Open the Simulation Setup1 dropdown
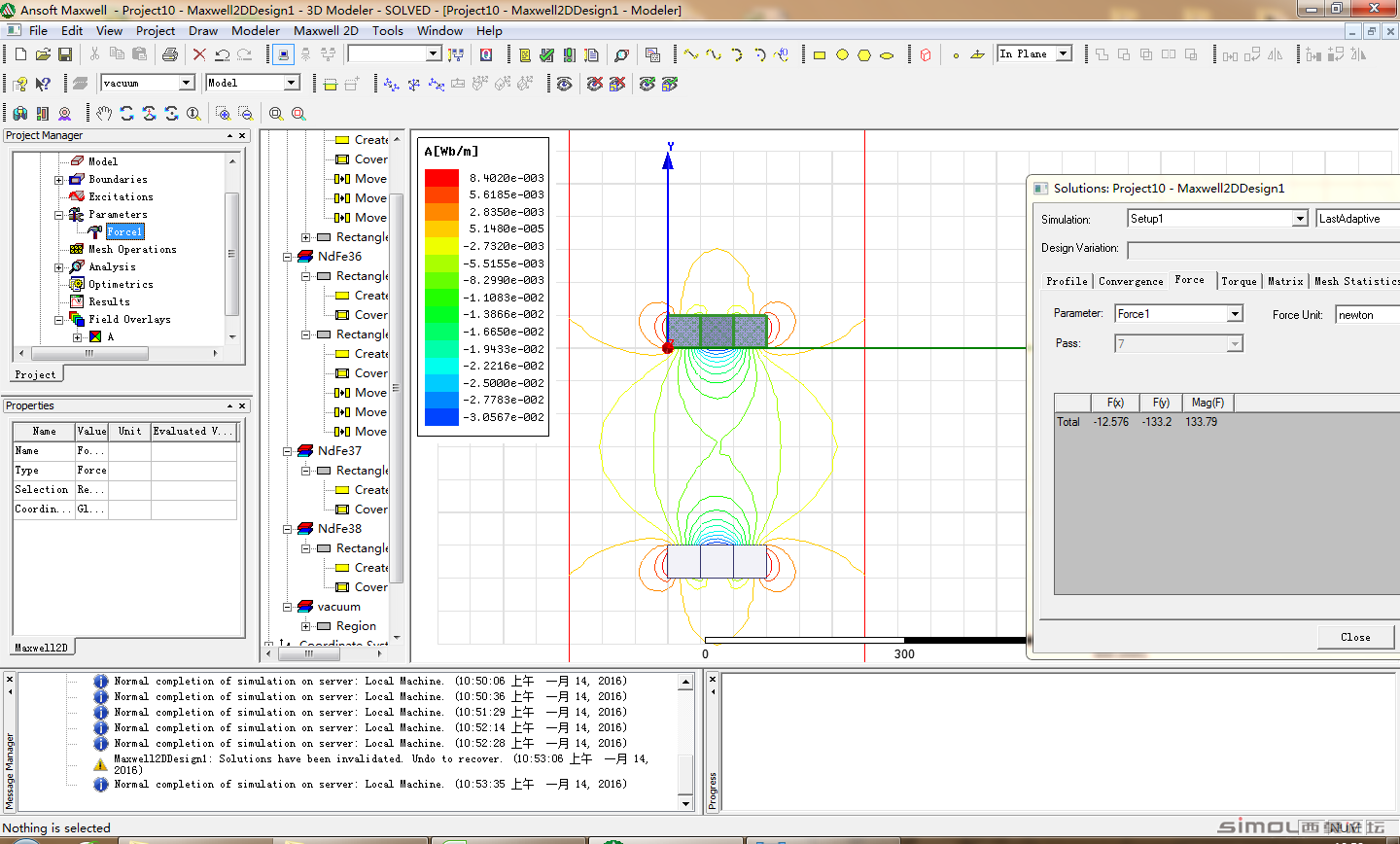Image resolution: width=1400 pixels, height=844 pixels. pyautogui.click(x=1300, y=219)
